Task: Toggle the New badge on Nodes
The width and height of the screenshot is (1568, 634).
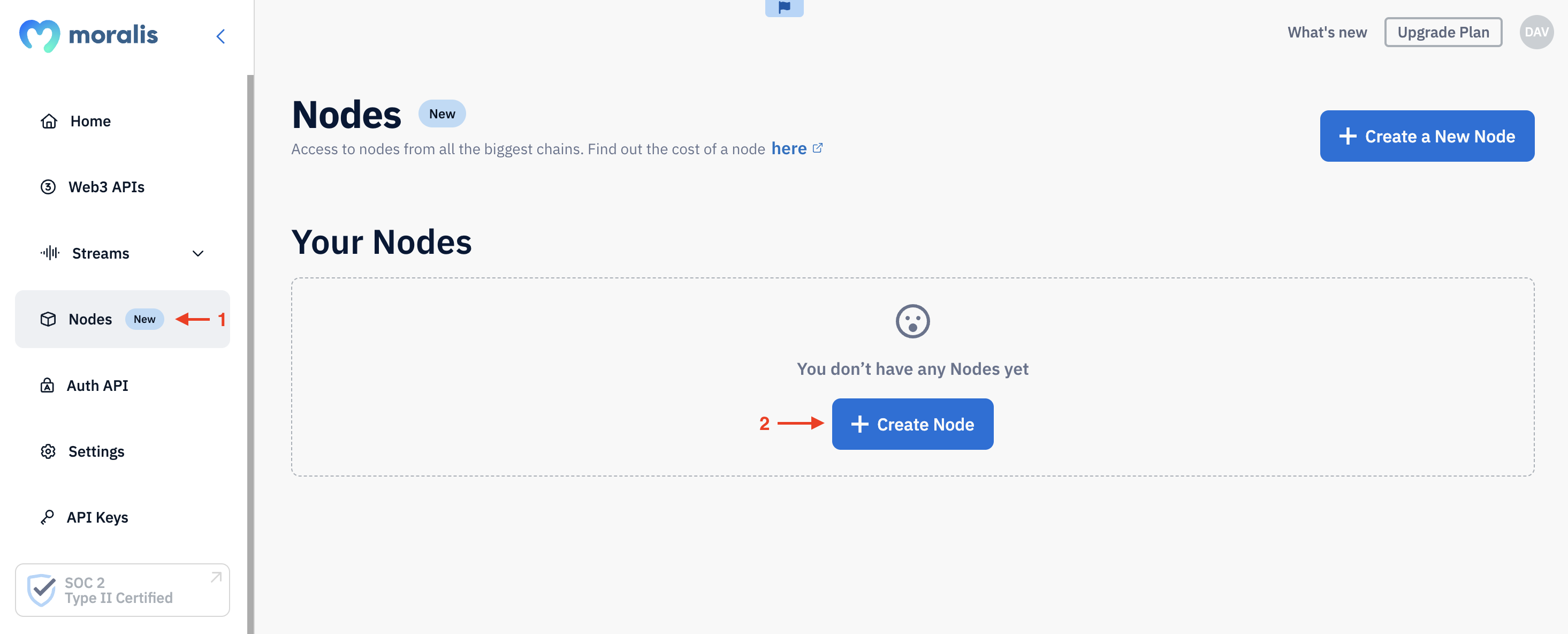Action: click(144, 318)
